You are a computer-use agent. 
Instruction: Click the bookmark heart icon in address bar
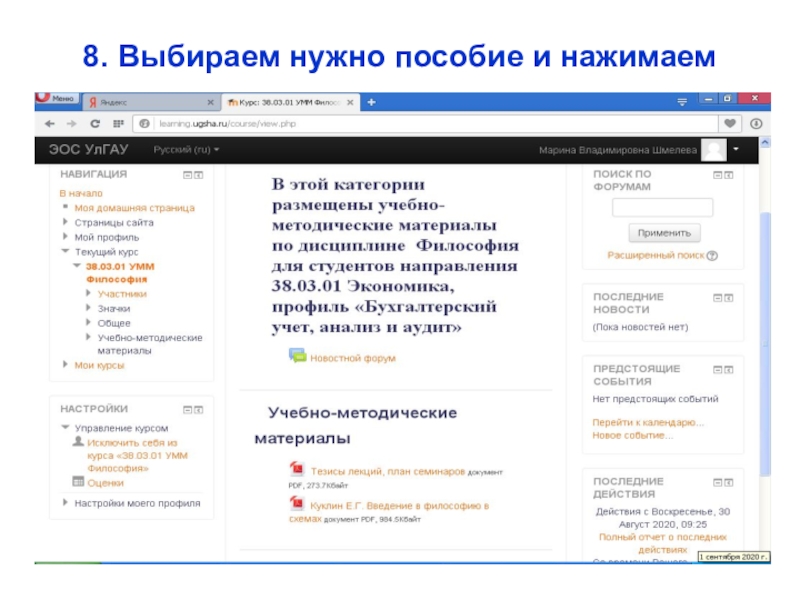coord(731,123)
